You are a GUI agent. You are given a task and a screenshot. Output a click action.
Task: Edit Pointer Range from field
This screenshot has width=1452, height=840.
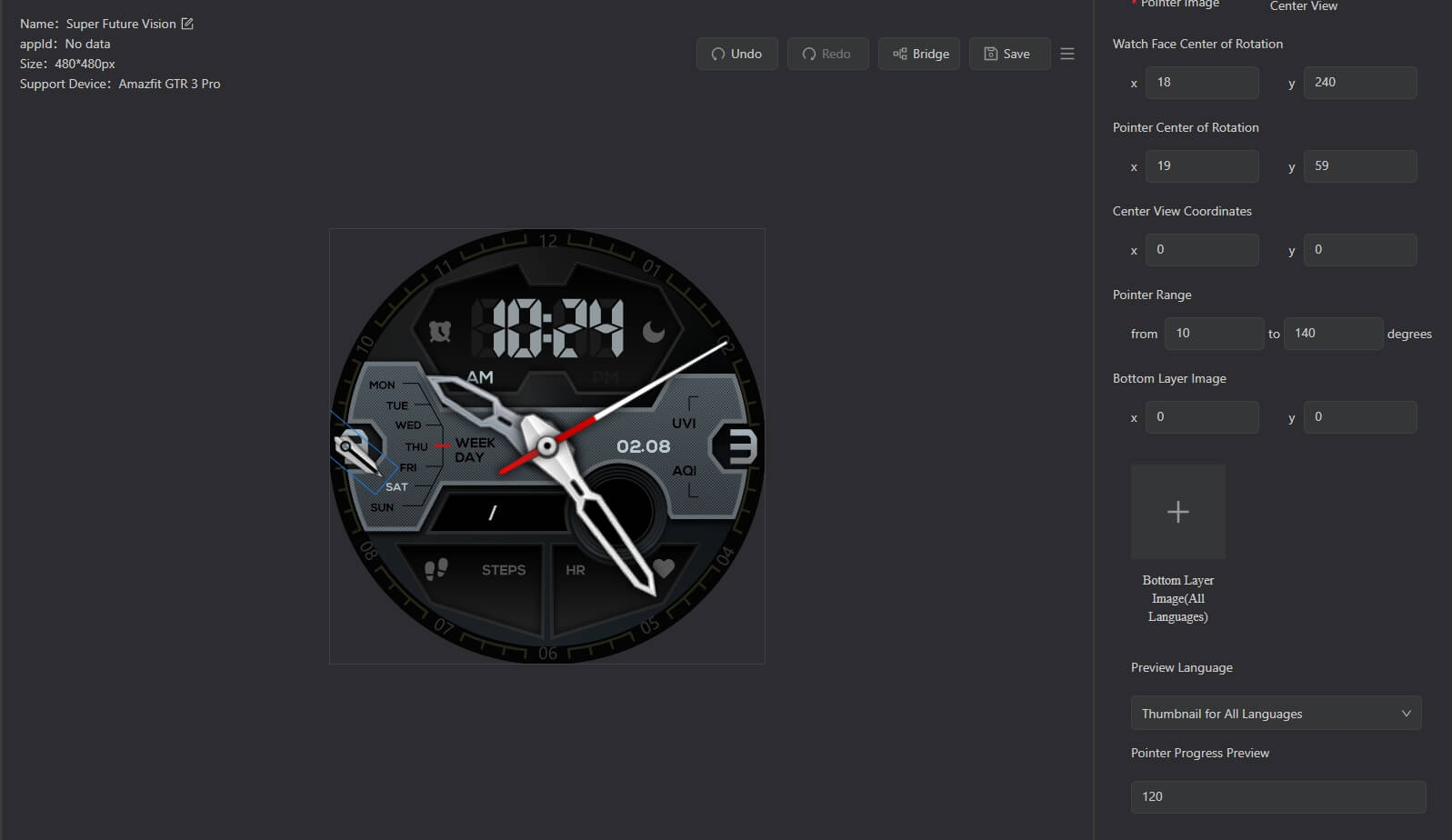1214,334
